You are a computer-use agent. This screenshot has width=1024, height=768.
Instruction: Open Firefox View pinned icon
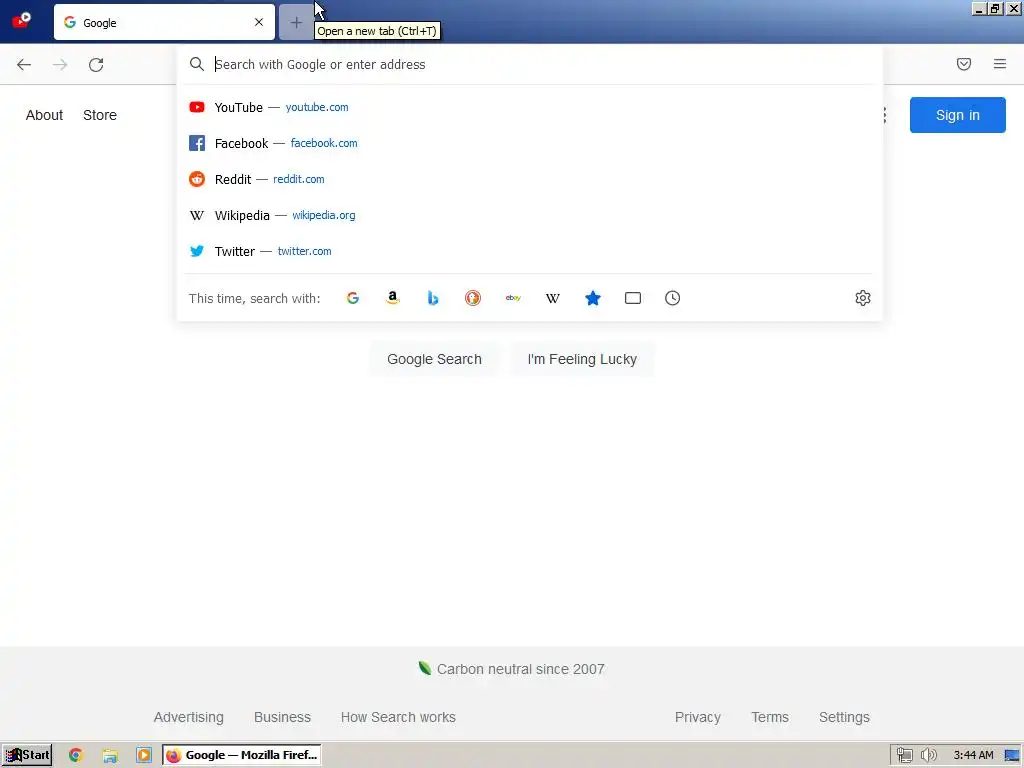coord(21,20)
